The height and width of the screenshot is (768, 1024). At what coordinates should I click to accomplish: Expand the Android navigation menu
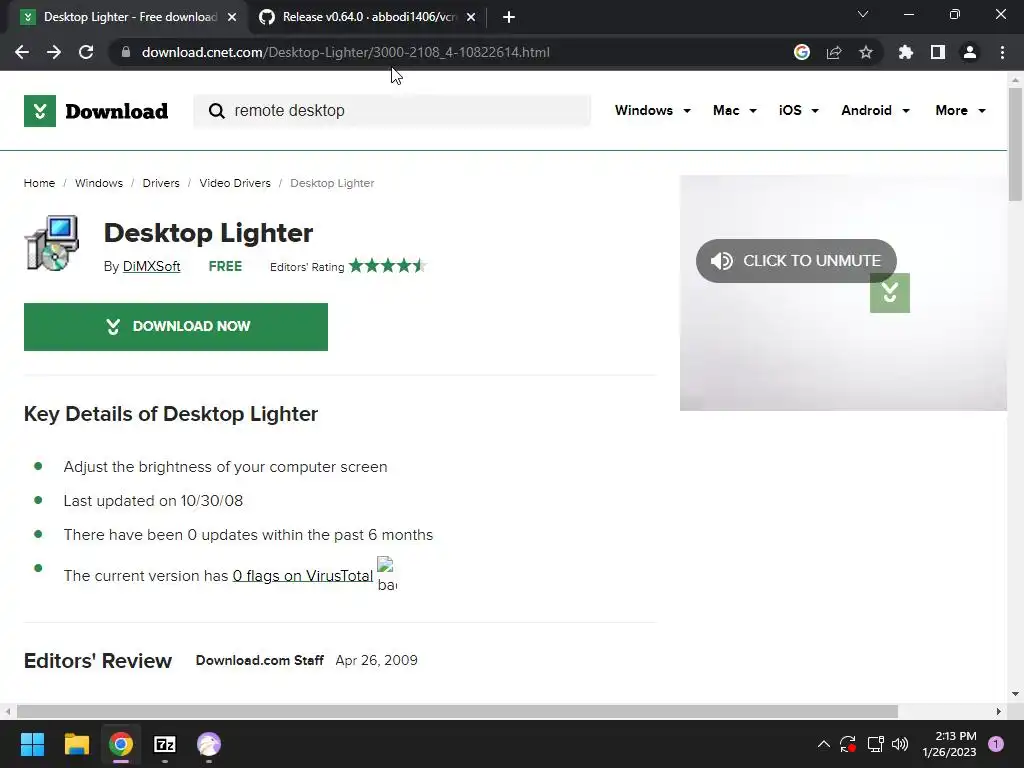tap(875, 110)
